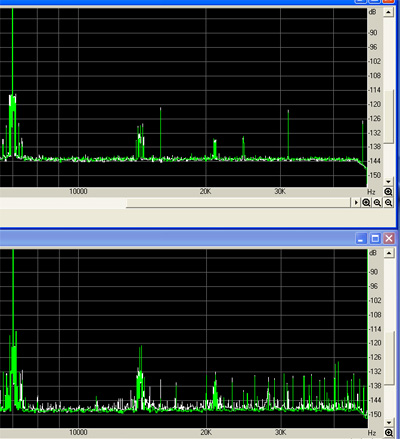
Task: Maximize the bottom spectrum window
Action: point(375,238)
